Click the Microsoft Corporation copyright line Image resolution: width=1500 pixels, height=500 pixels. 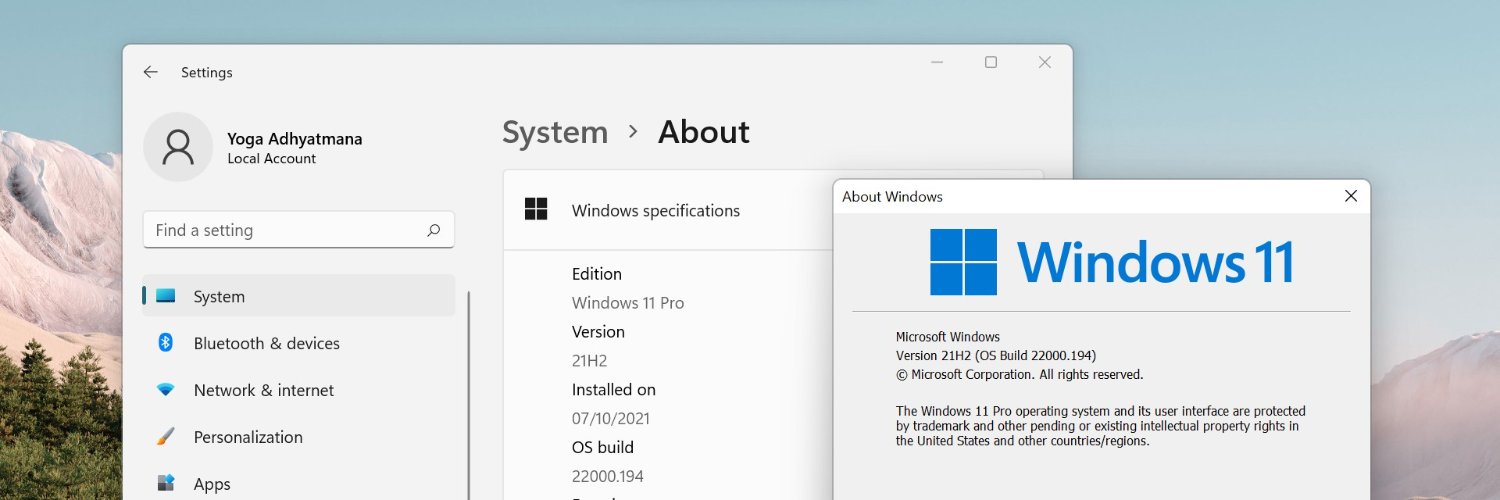(x=1019, y=375)
